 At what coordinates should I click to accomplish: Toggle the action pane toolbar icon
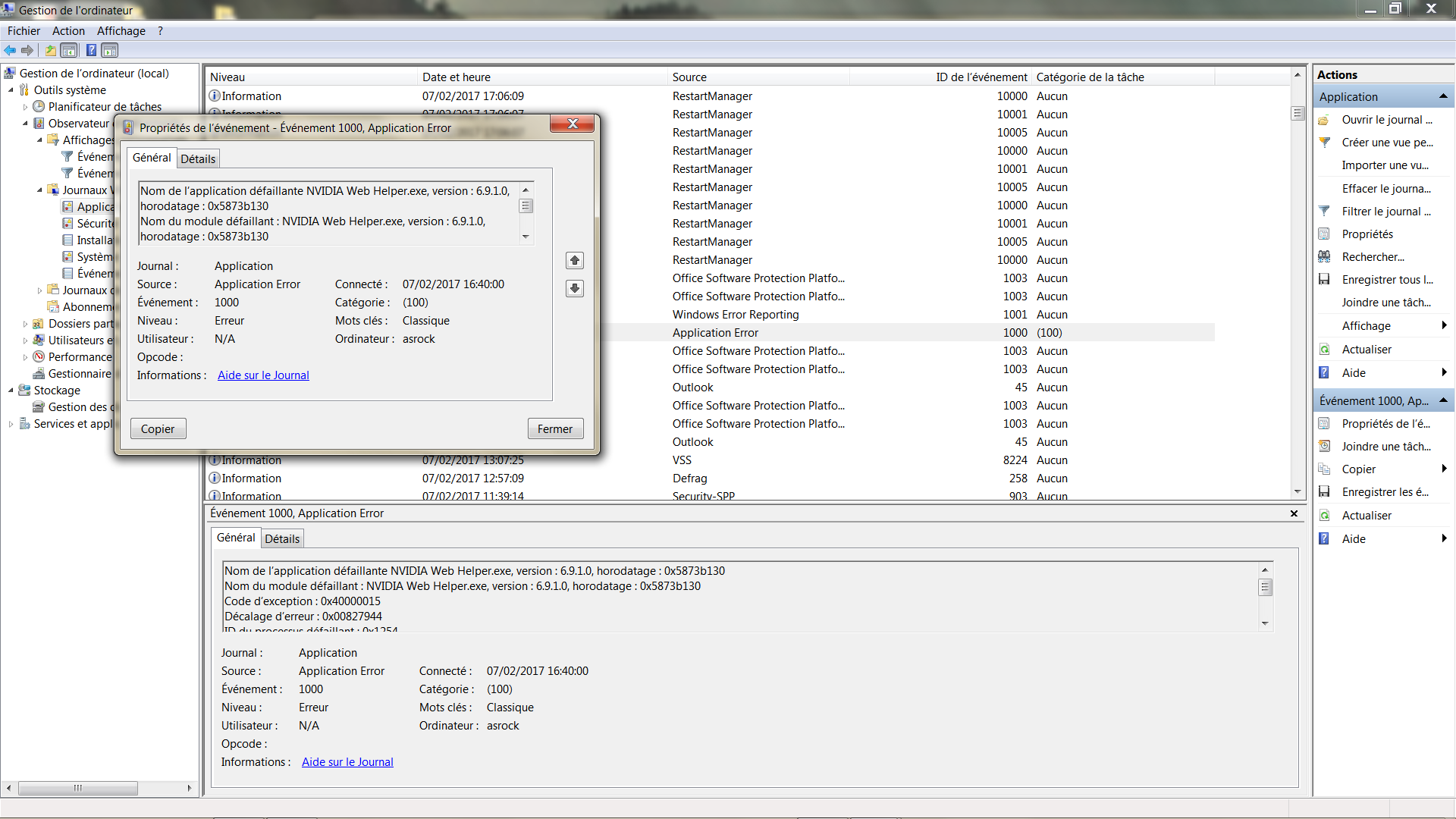click(110, 51)
